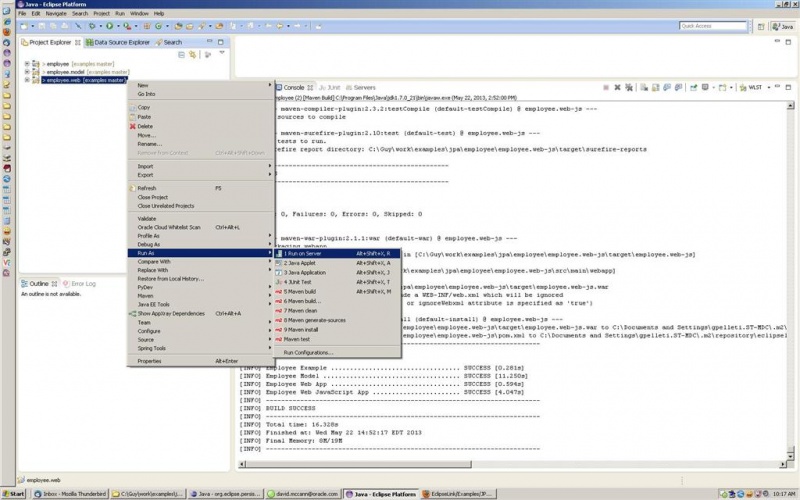This screenshot has width=800, height=500.
Task: Open the Navigate menu
Action: (56, 13)
